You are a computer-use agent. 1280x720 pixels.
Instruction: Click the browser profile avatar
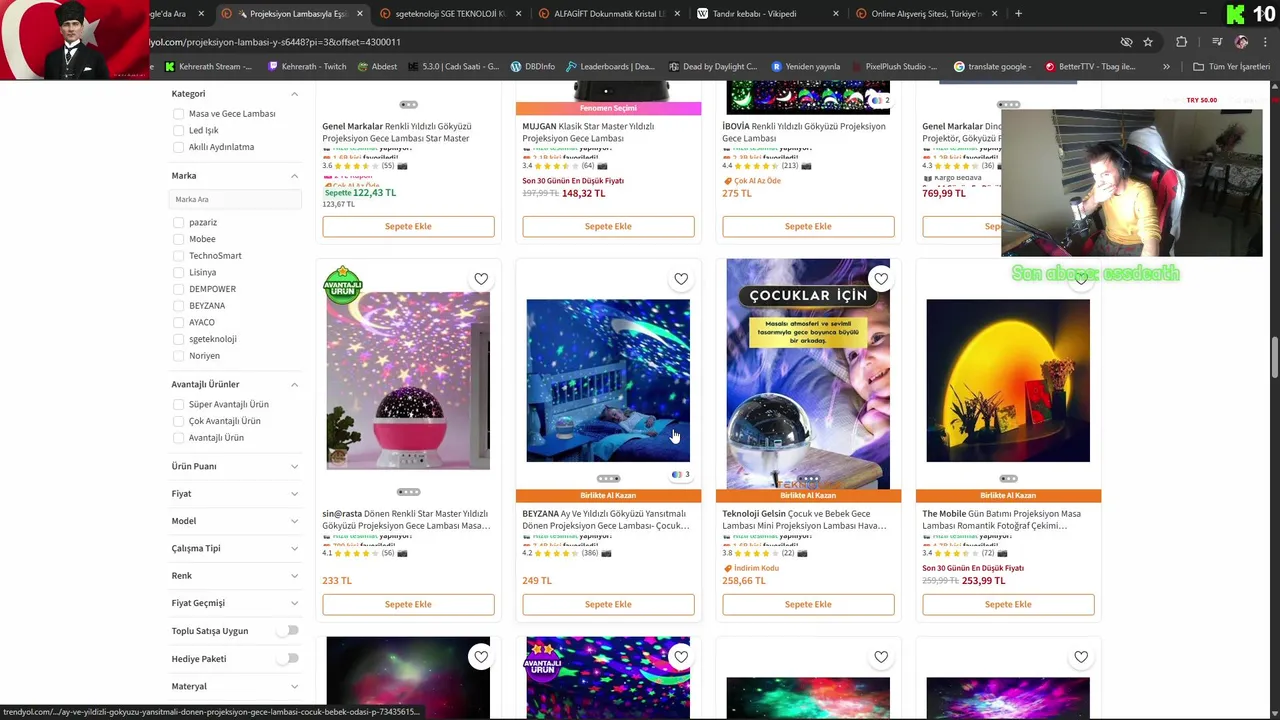[1241, 42]
